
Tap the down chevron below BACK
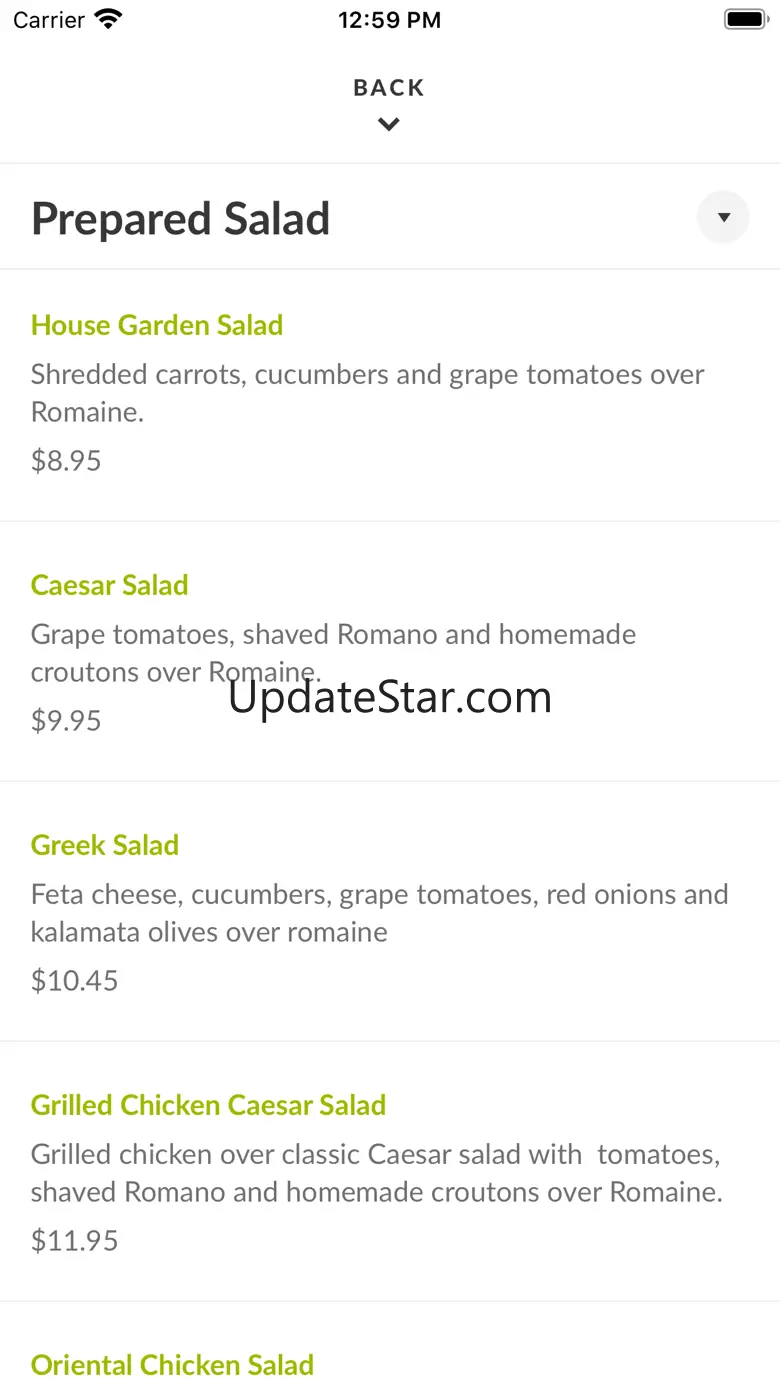[389, 124]
